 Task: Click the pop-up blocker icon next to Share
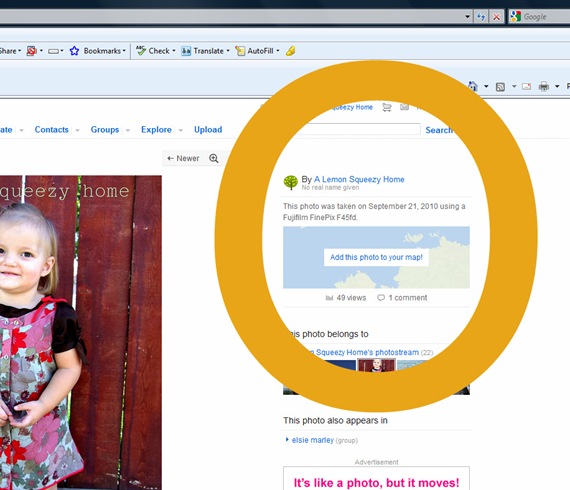click(32, 51)
